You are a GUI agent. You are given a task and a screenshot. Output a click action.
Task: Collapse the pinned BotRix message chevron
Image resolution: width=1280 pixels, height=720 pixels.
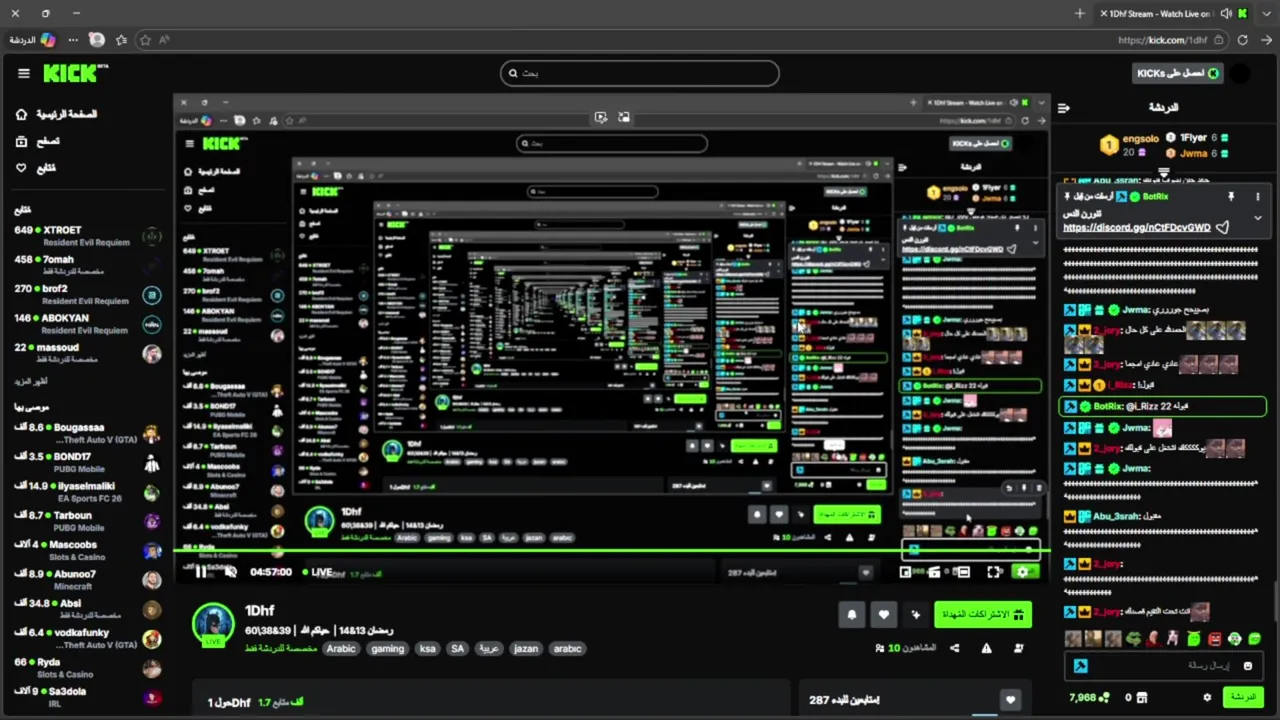tap(1257, 217)
